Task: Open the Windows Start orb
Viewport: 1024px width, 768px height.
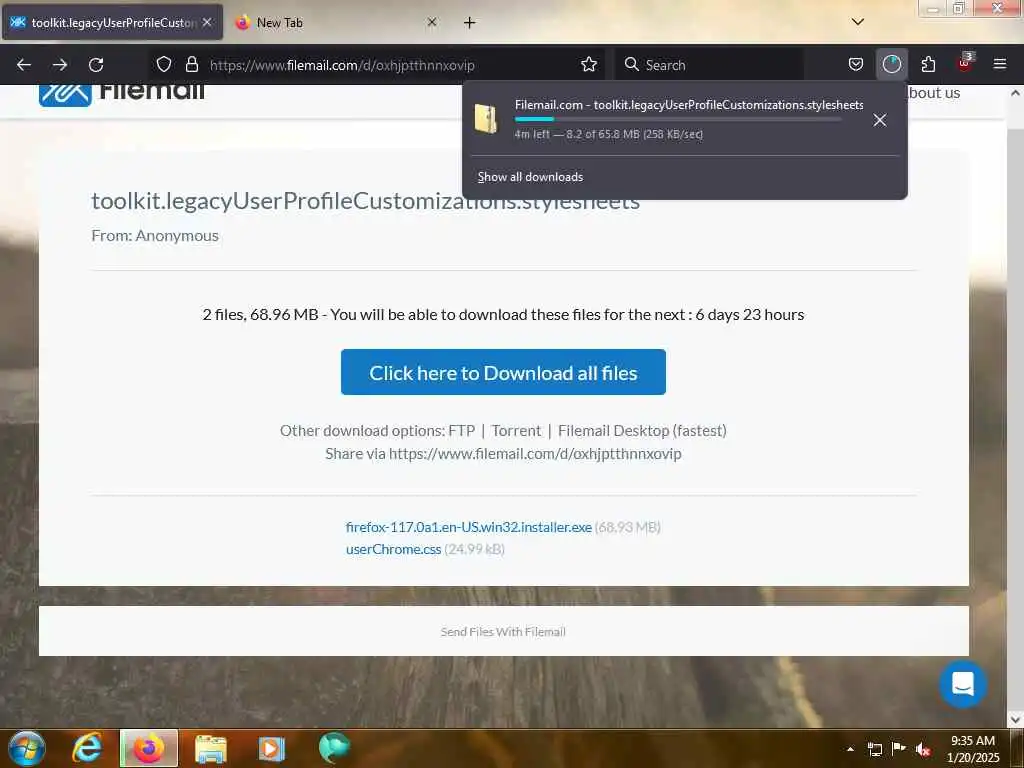Action: point(27,748)
